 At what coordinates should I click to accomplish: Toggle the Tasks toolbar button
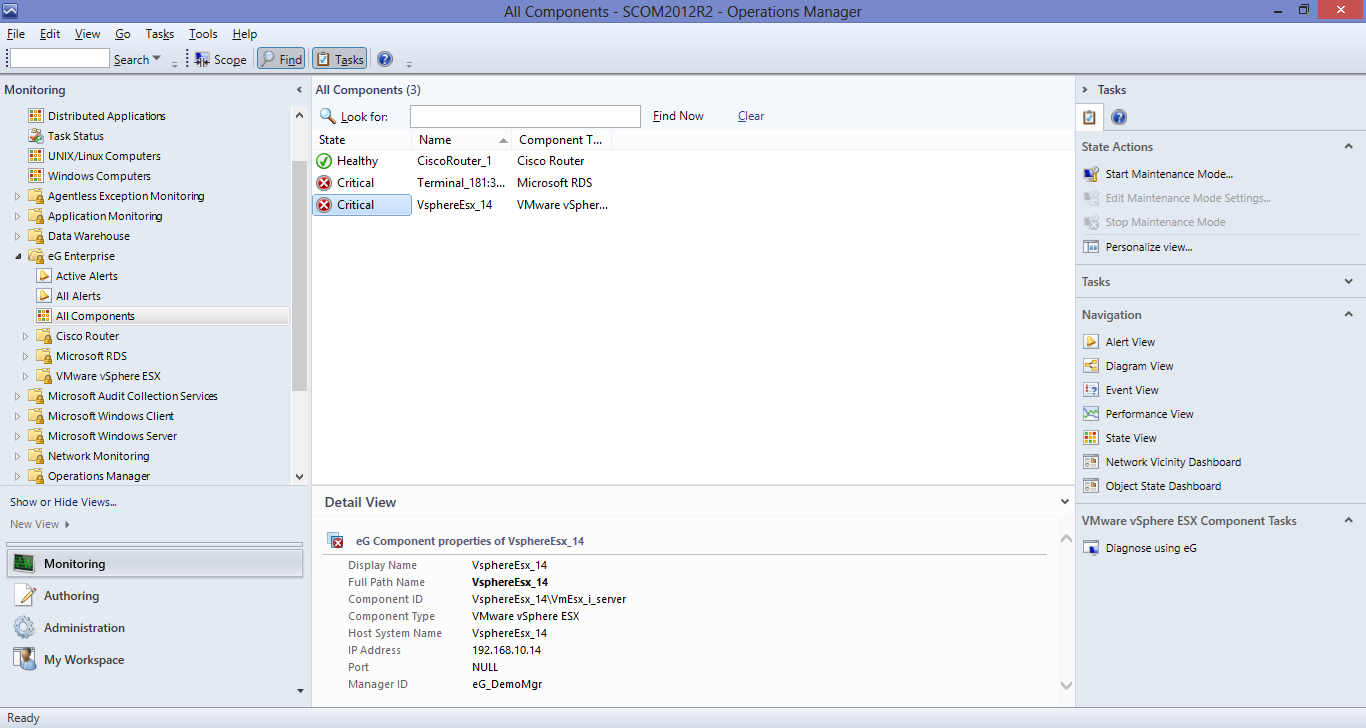coord(339,59)
